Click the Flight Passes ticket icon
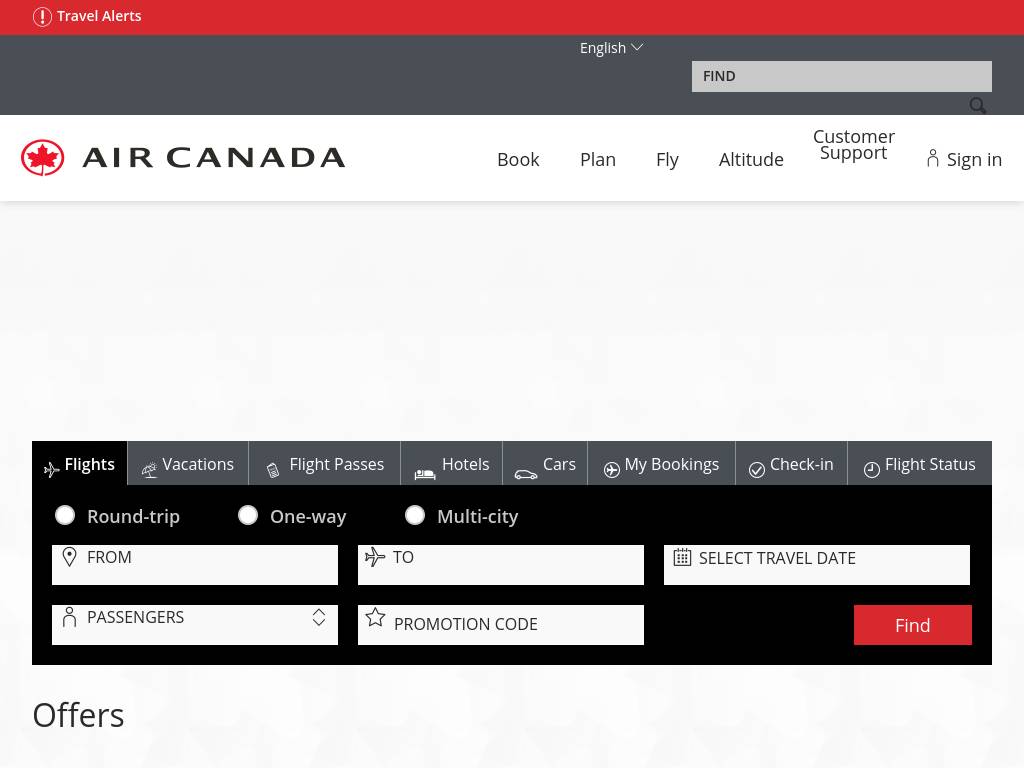This screenshot has width=1024, height=768. coord(273,470)
